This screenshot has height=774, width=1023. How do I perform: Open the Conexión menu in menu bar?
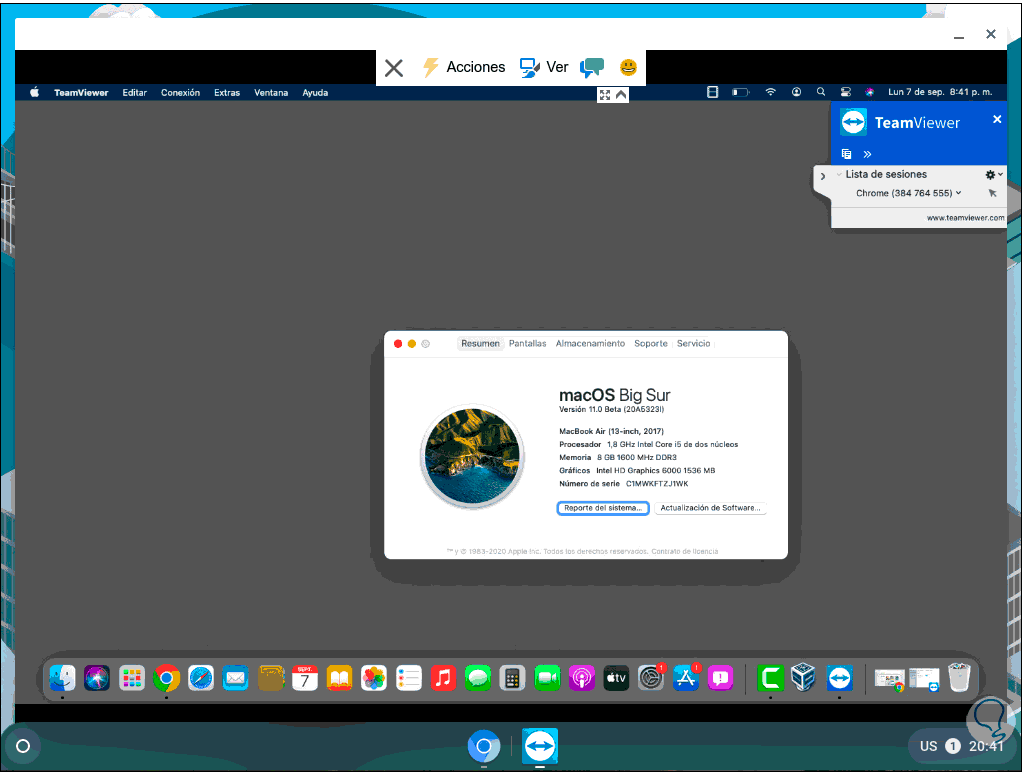coord(180,93)
